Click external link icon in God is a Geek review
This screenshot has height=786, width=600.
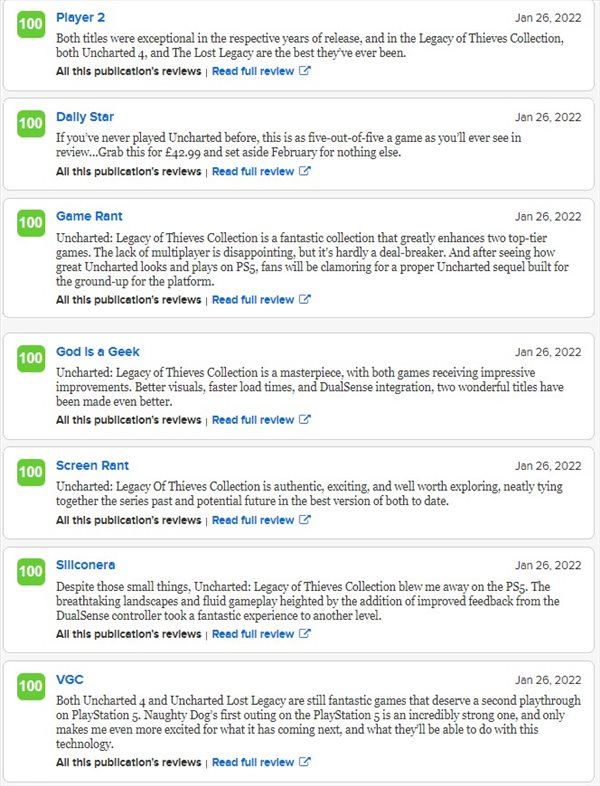point(305,420)
